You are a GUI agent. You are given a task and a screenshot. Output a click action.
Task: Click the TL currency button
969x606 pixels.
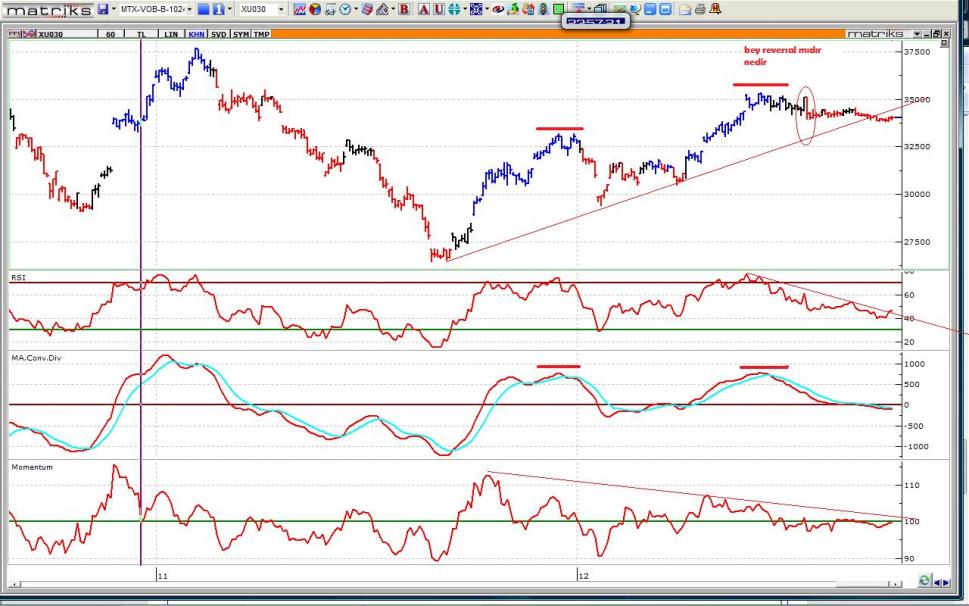coord(143,34)
